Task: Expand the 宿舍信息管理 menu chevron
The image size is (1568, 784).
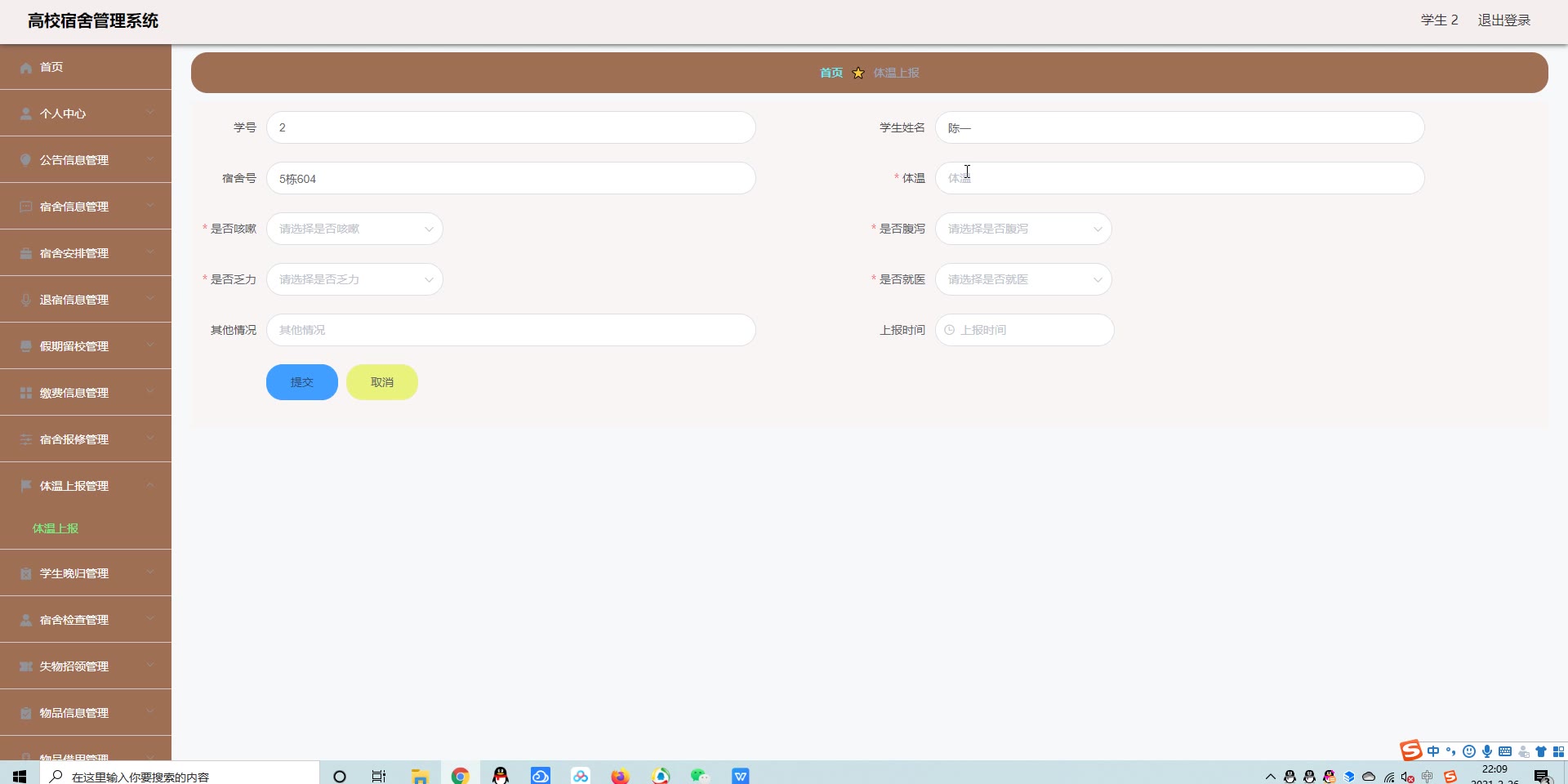Action: pos(150,206)
